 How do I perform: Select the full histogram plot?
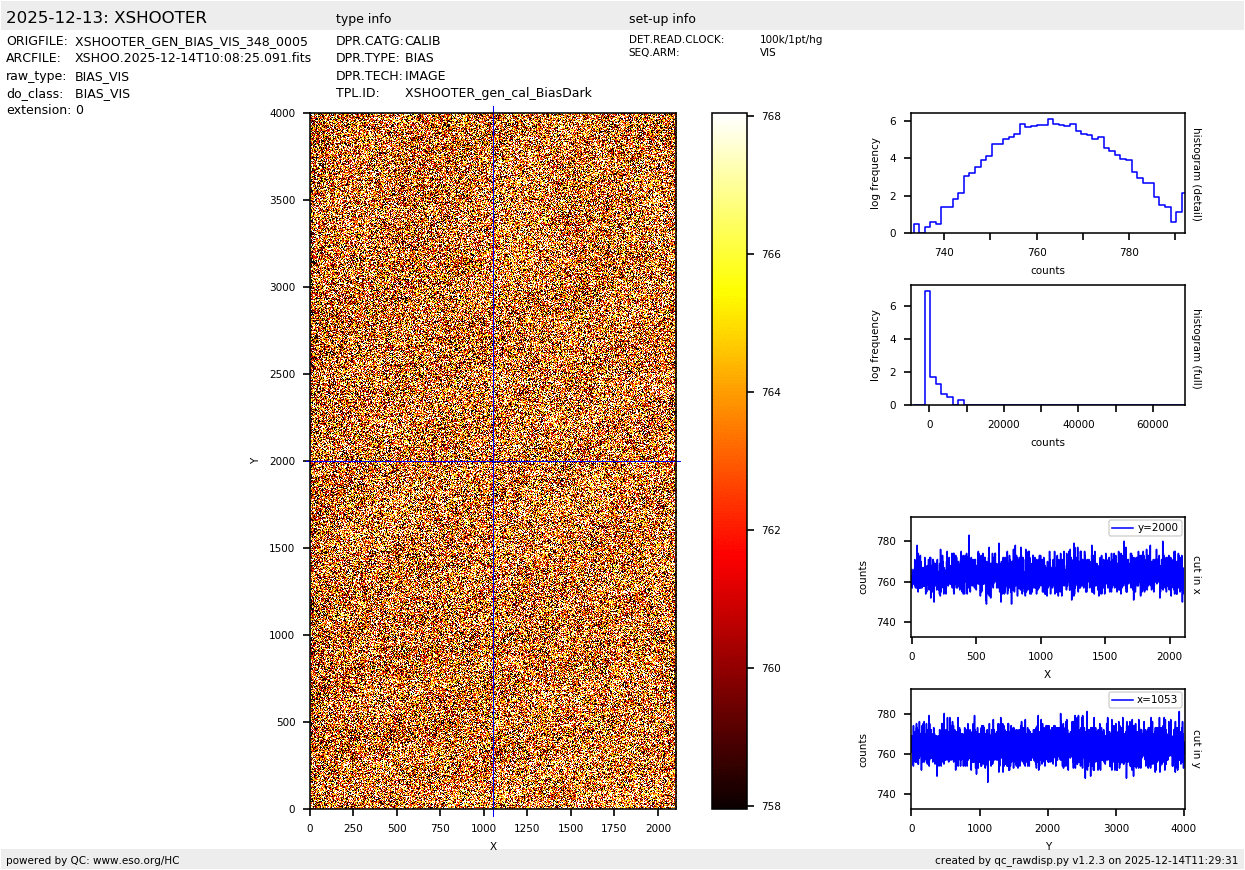point(1047,345)
